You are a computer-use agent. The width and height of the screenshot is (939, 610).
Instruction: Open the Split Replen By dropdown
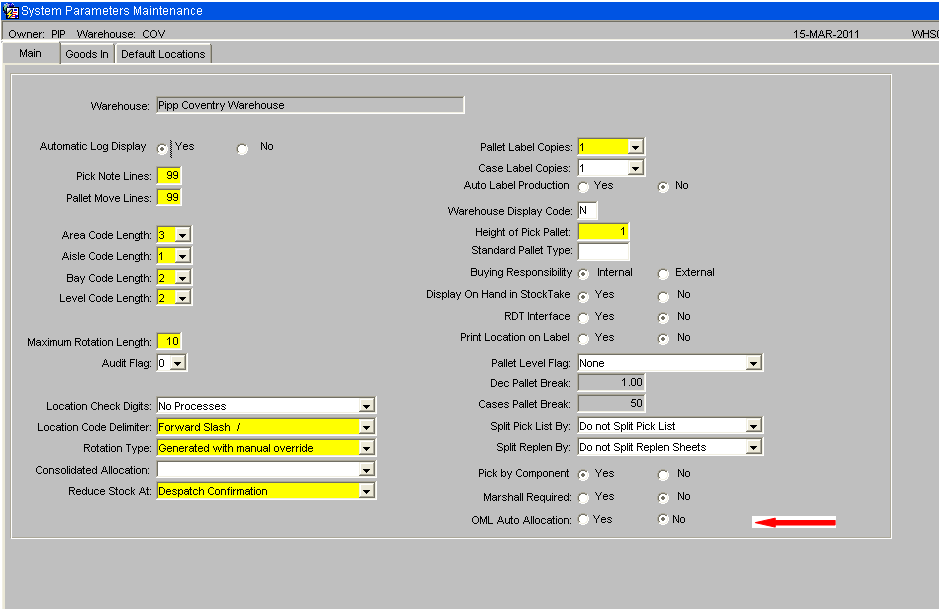pos(753,447)
